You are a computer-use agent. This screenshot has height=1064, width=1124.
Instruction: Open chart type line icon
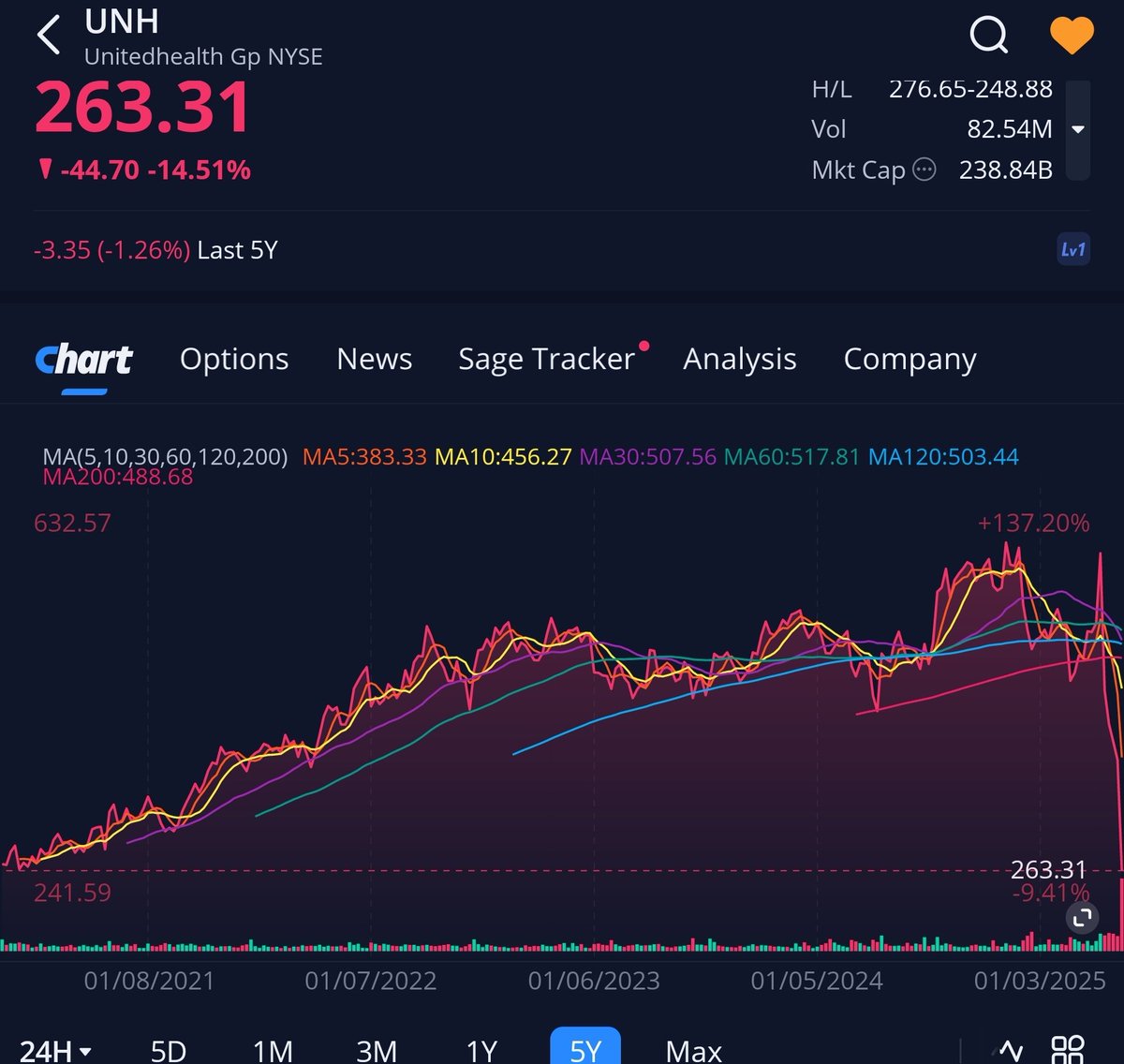[x=1010, y=1050]
